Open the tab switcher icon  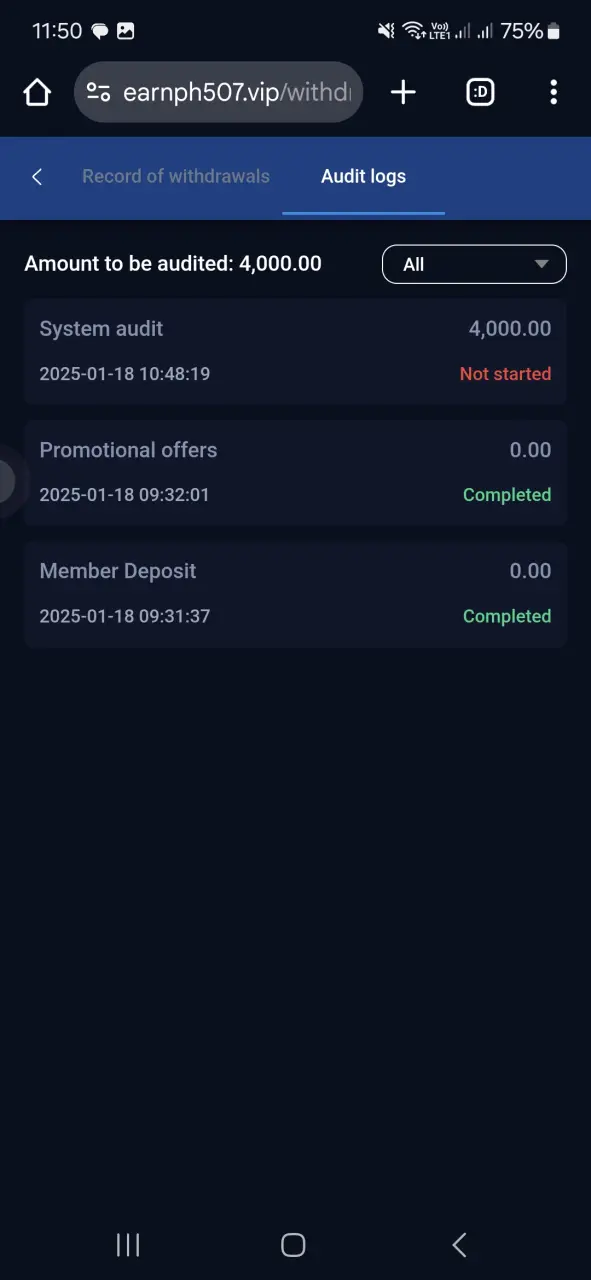click(x=481, y=93)
